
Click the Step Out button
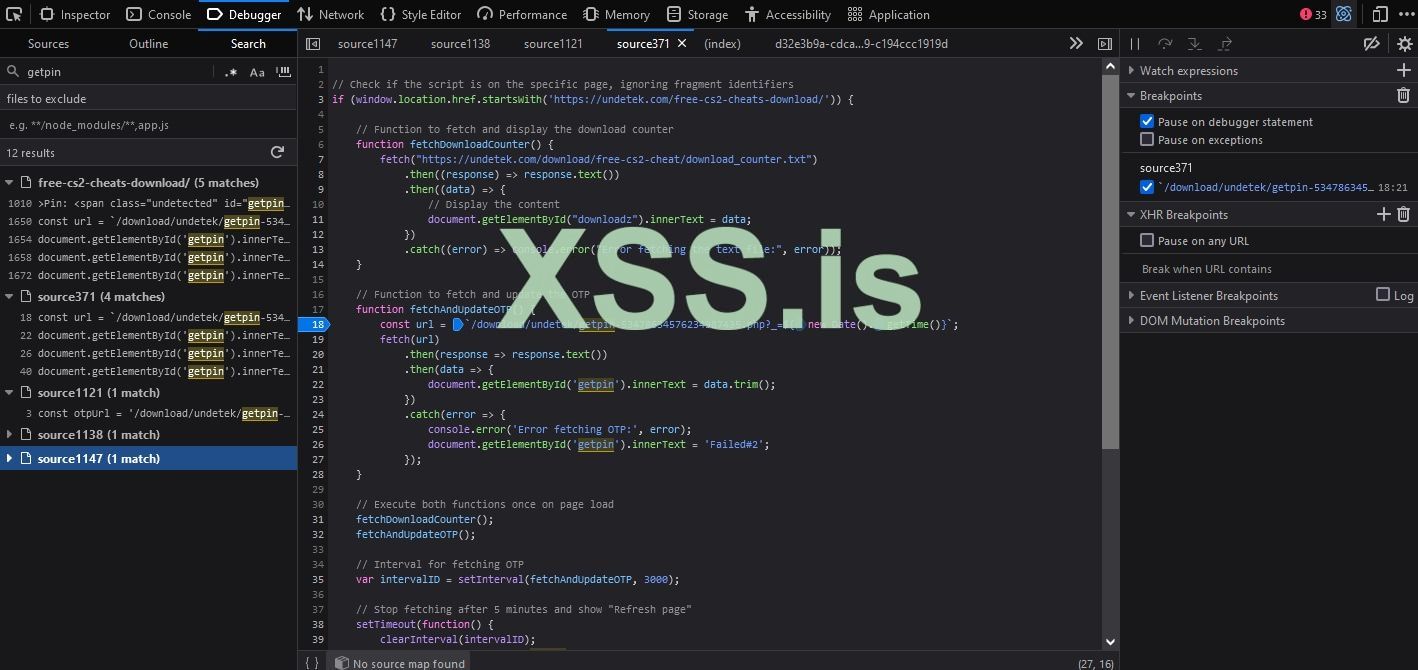point(1225,44)
